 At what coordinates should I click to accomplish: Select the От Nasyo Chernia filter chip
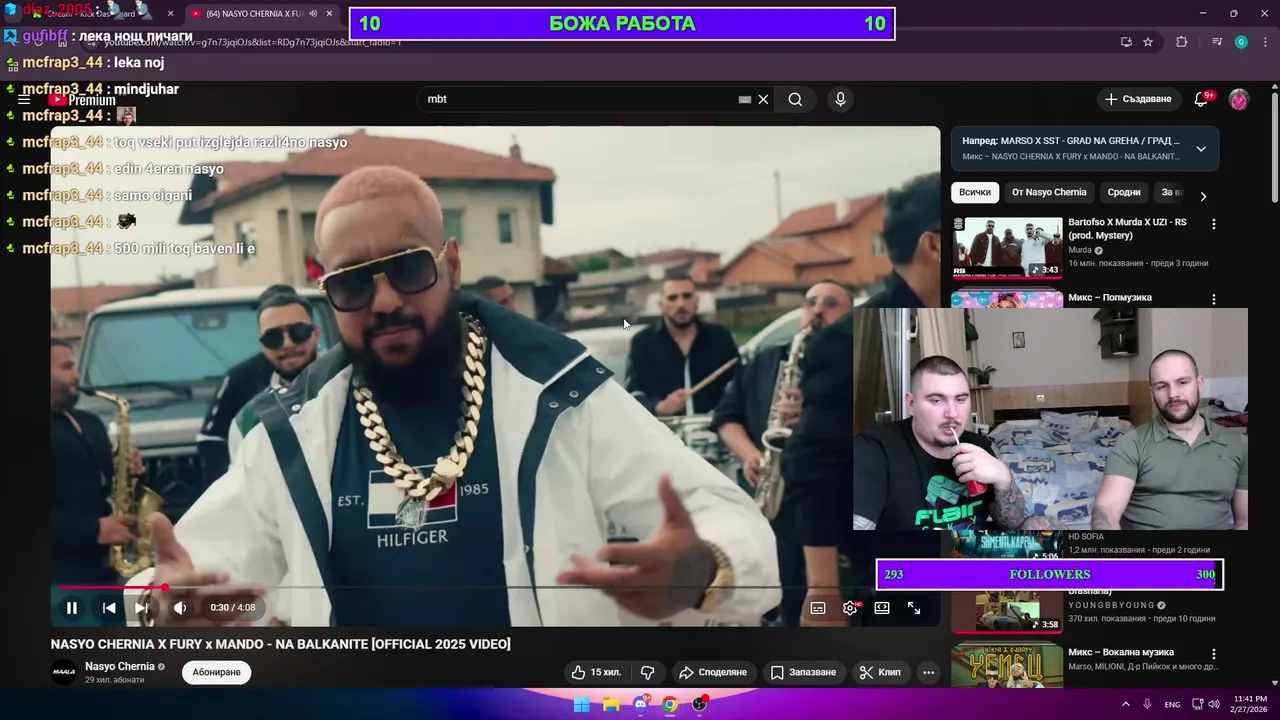coord(1049,192)
